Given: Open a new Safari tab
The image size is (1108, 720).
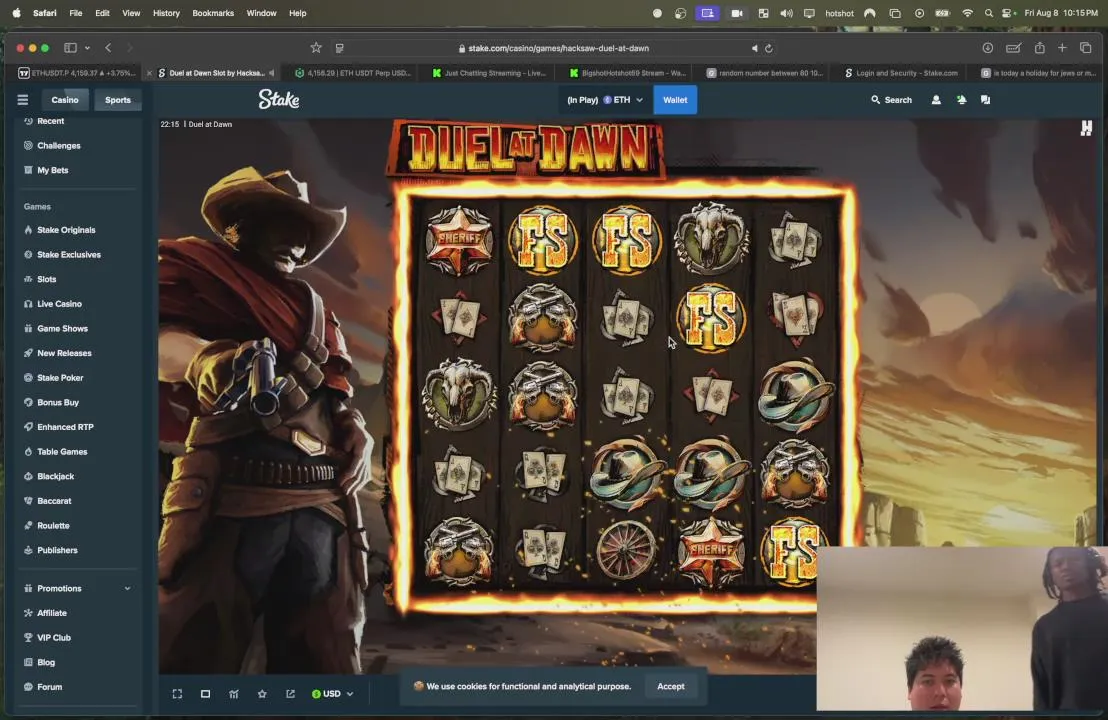Looking at the screenshot, I should [1062, 48].
